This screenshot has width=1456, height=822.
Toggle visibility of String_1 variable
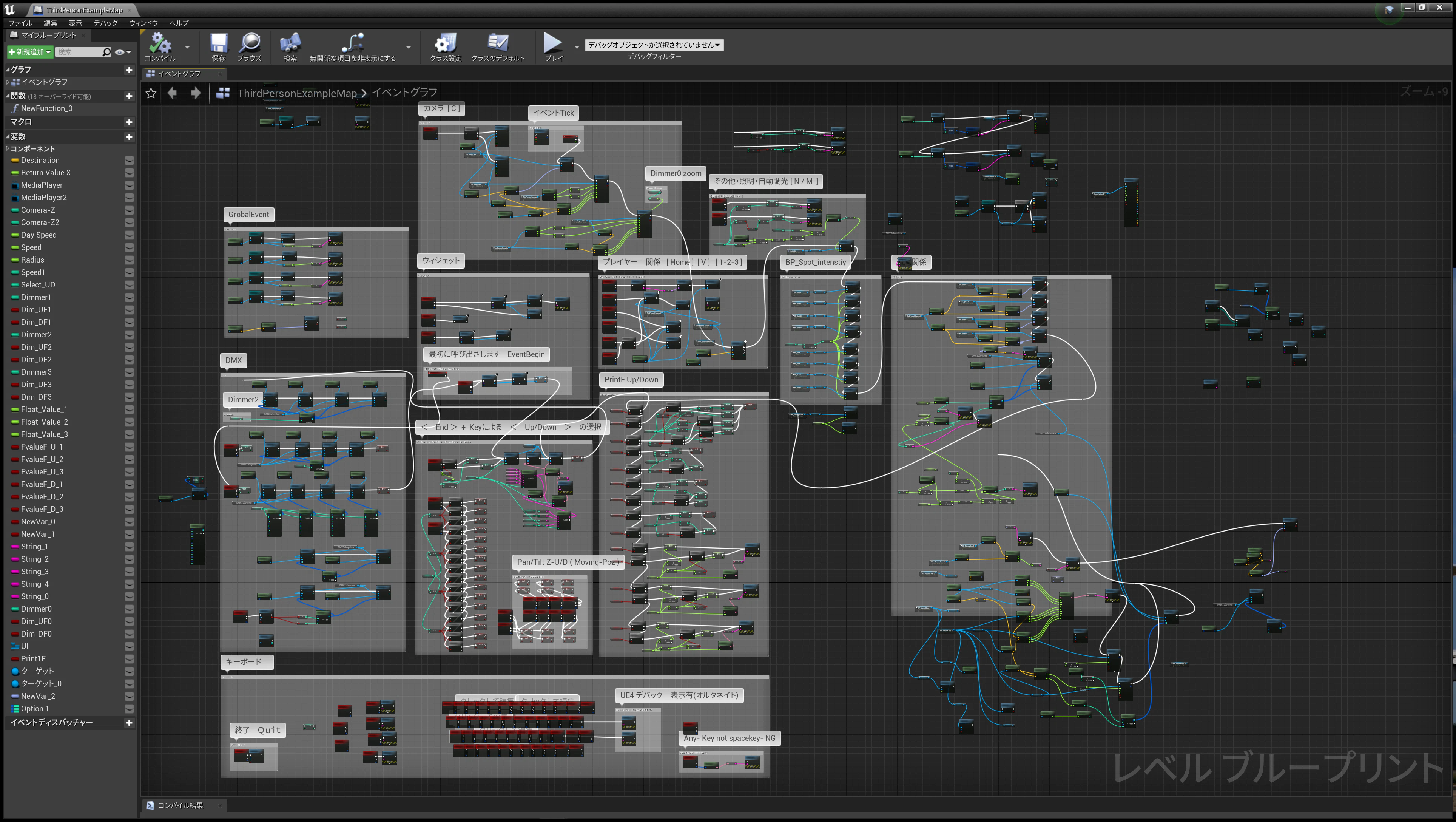129,547
